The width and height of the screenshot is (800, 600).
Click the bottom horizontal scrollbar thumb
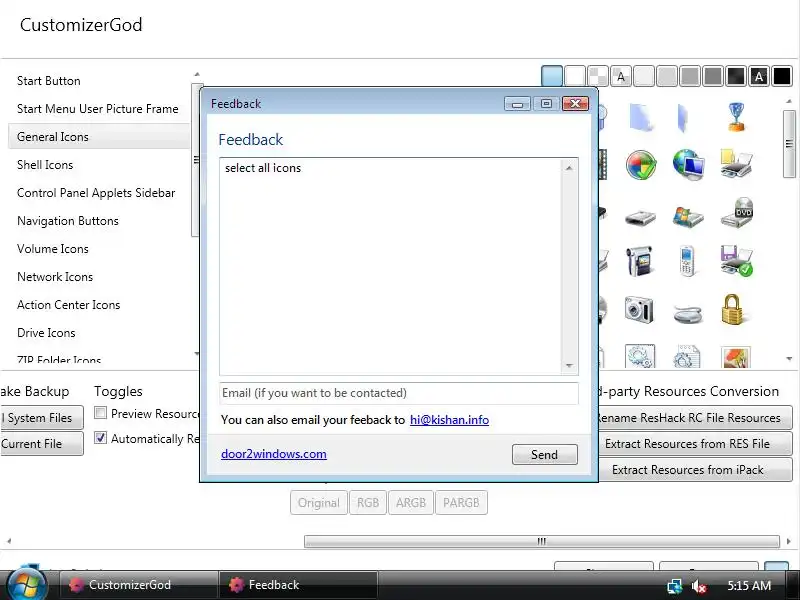542,541
